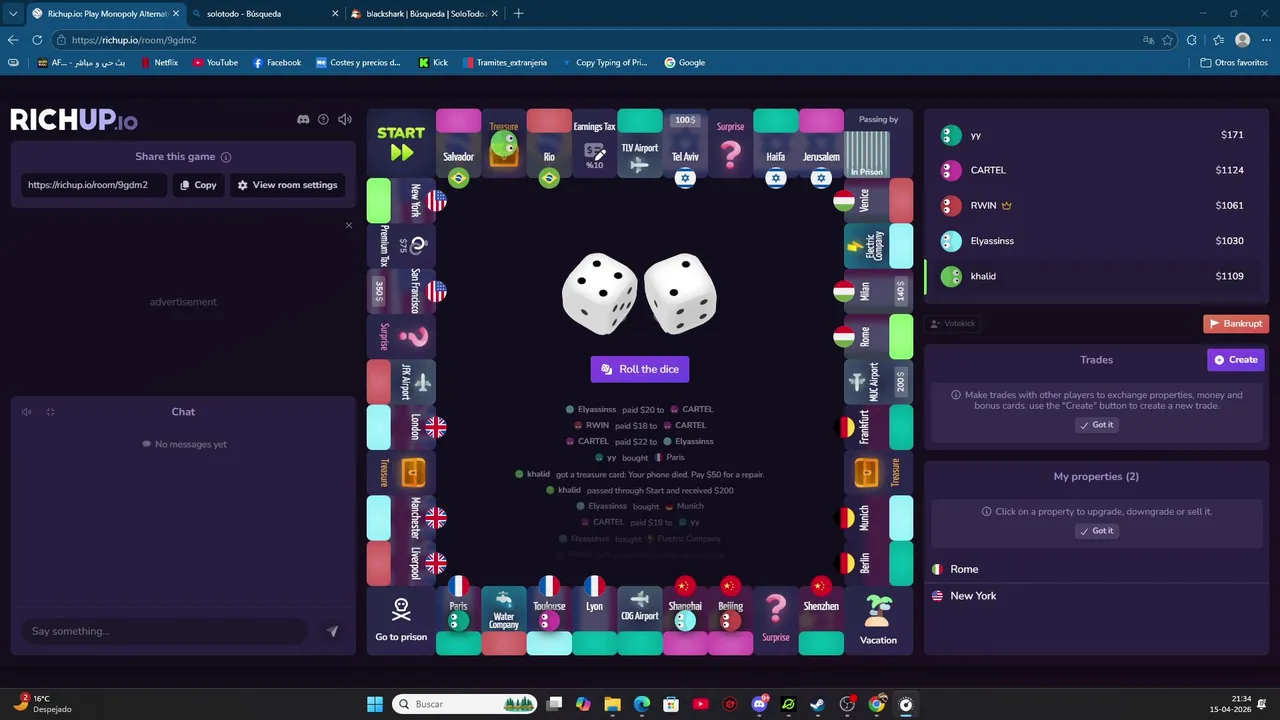Close the advertisement with the X icon
This screenshot has width=1280, height=720.
point(349,225)
